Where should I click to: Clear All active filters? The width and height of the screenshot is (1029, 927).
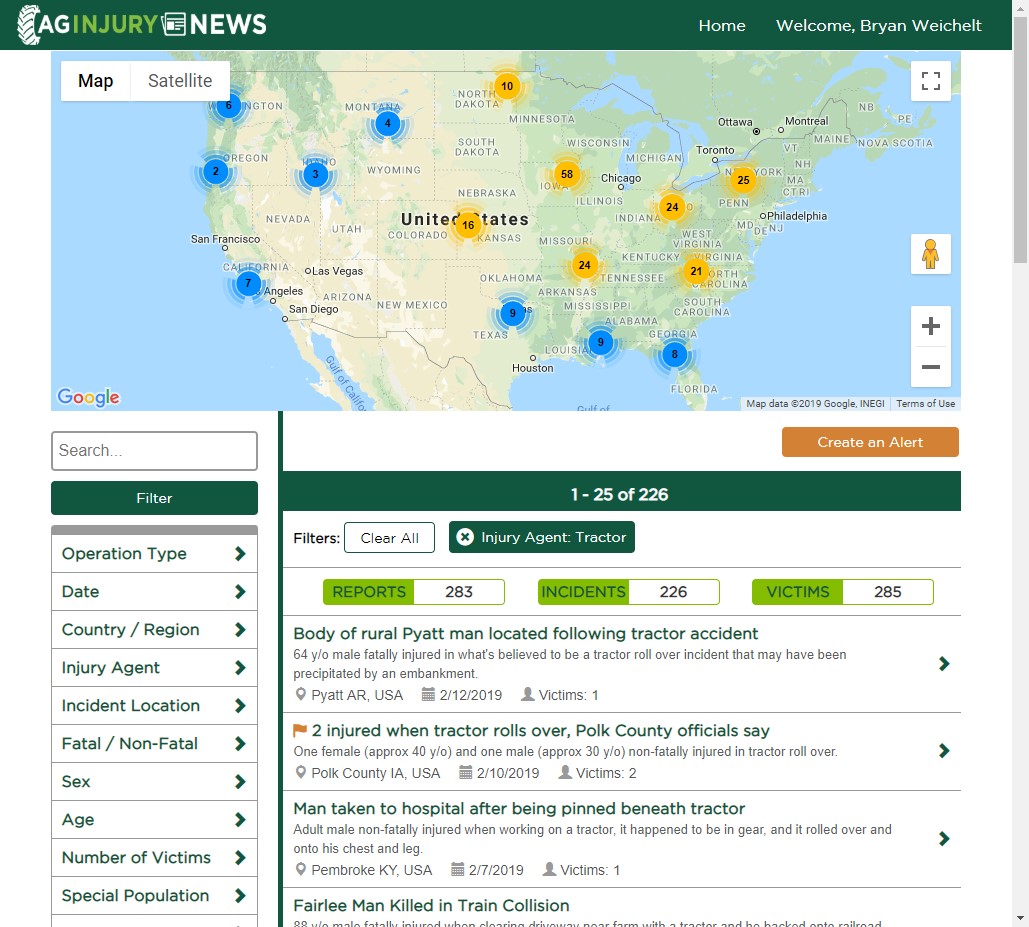tap(389, 537)
